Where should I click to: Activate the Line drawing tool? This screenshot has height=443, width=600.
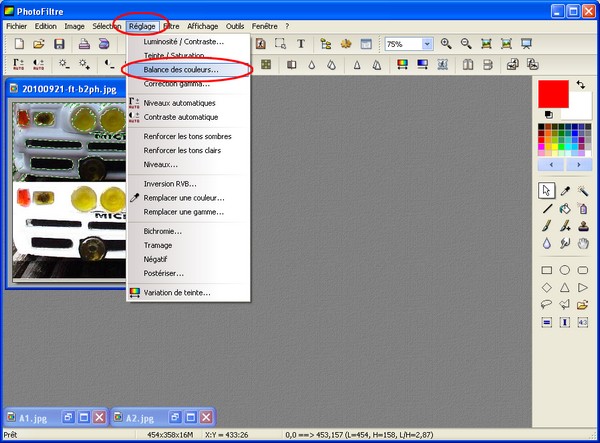click(x=547, y=209)
